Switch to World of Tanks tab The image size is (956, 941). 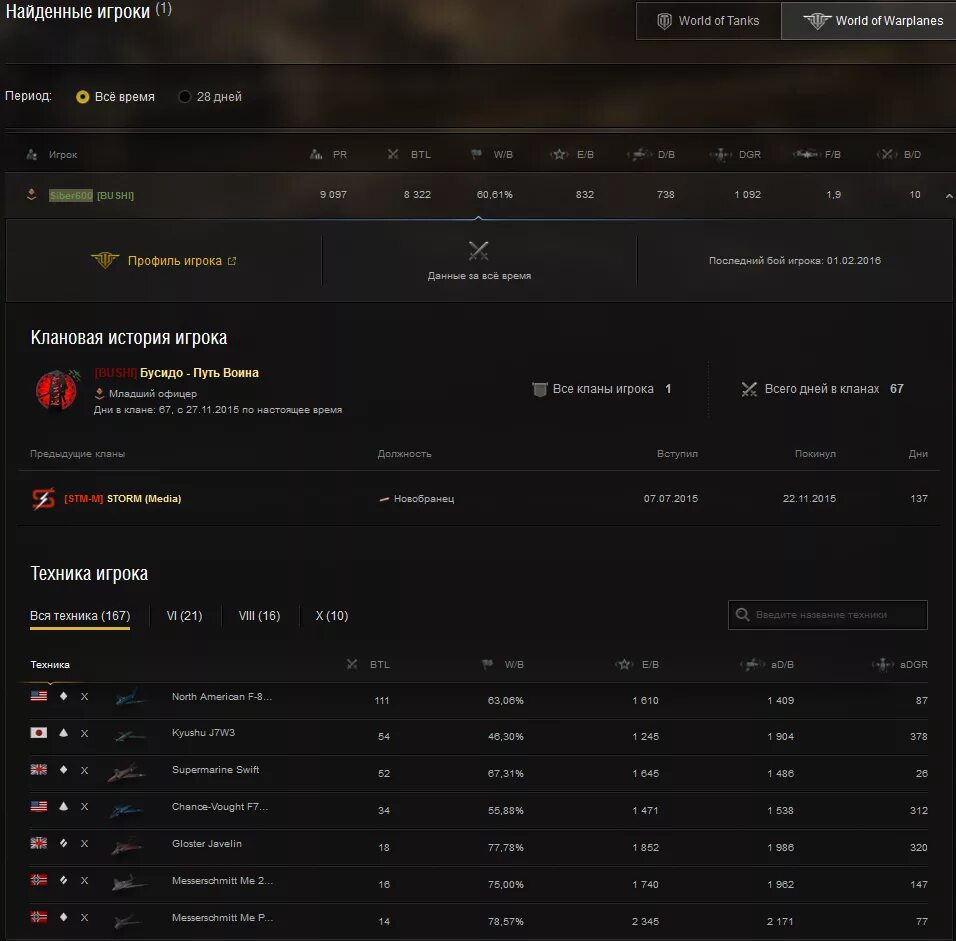[x=708, y=21]
